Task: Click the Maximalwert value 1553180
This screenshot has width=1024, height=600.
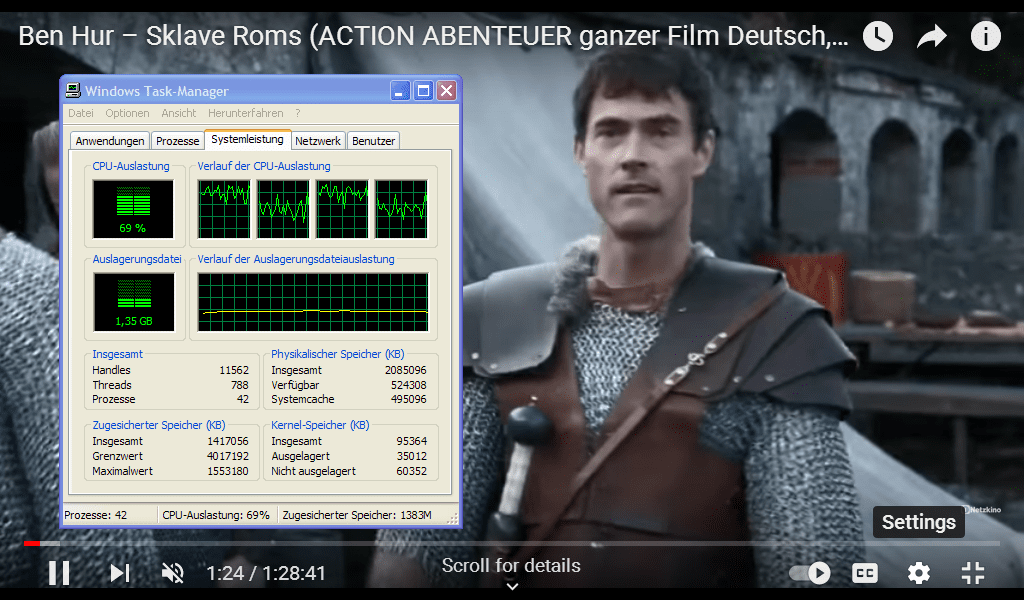Action: [228, 471]
